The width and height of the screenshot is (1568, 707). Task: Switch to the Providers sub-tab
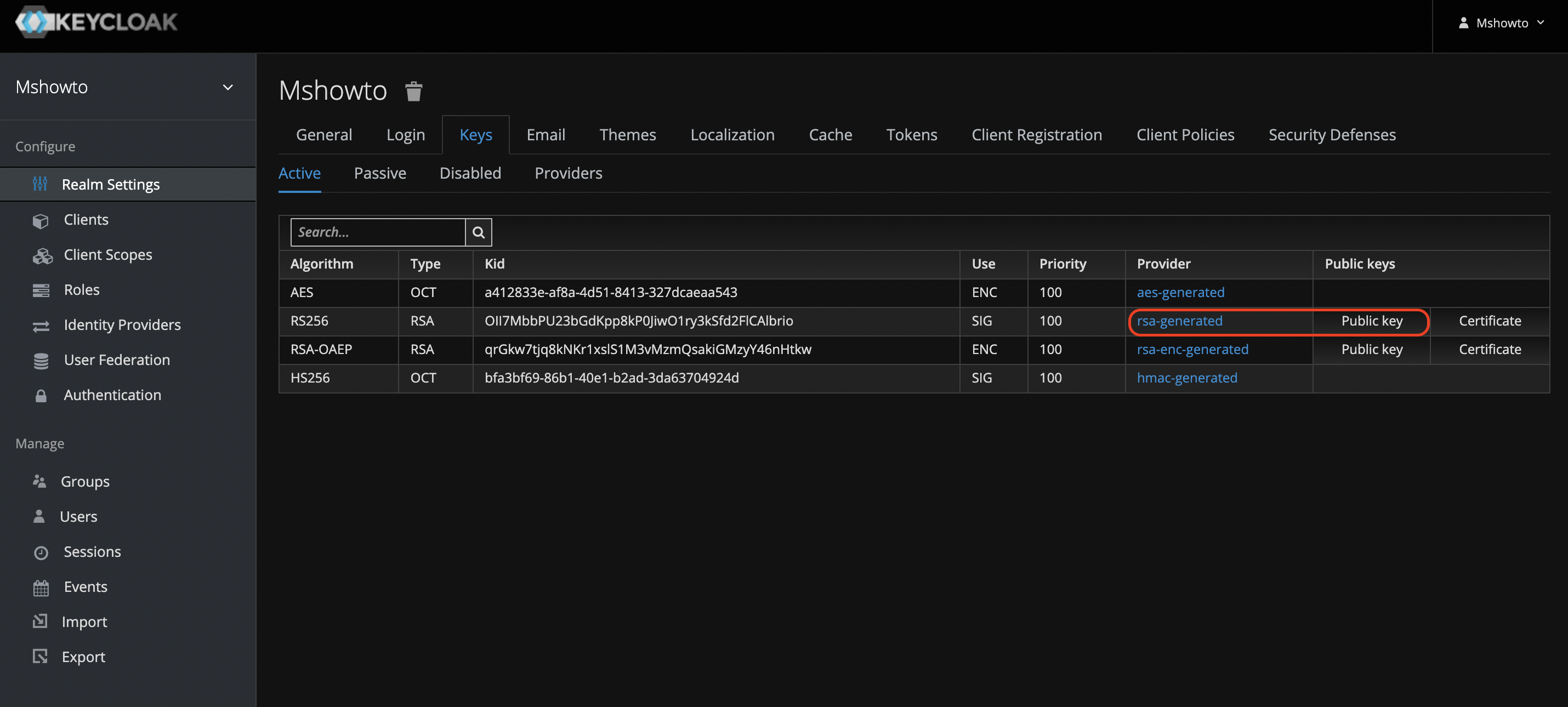click(x=568, y=173)
